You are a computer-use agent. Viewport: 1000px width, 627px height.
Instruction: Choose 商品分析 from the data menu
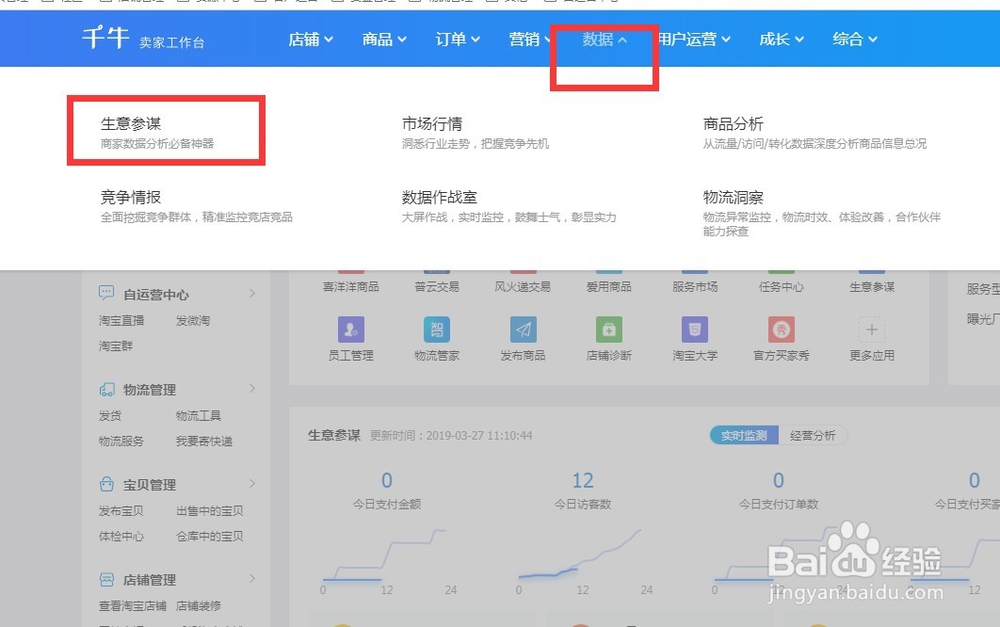(733, 124)
